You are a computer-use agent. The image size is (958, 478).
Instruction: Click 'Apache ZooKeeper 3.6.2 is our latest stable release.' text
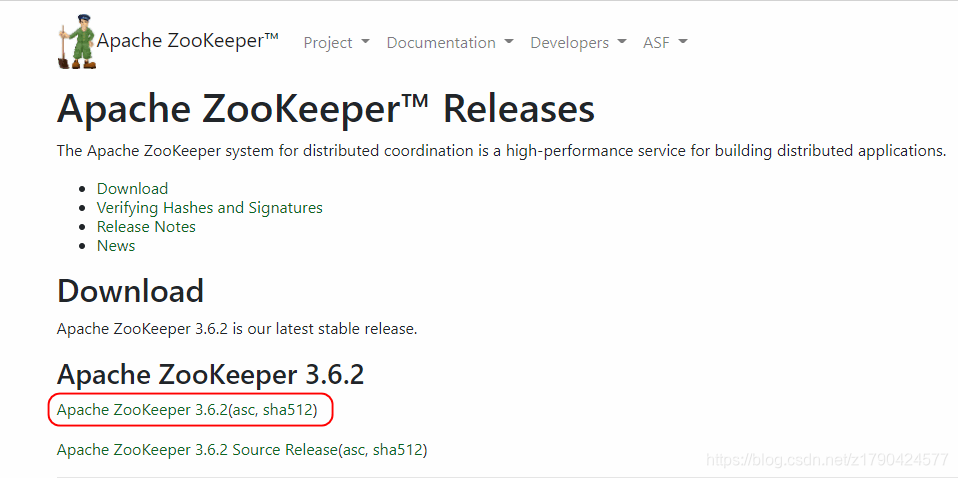coord(237,329)
